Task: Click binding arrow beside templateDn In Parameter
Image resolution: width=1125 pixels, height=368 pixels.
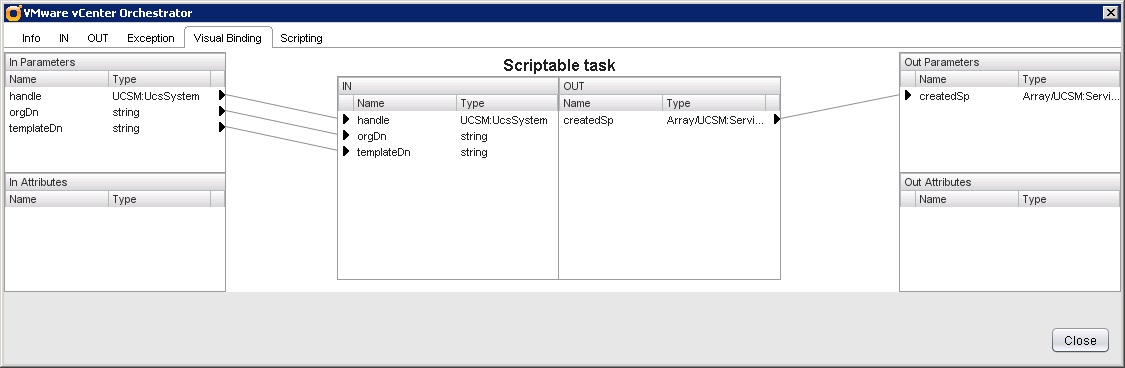Action: coord(222,128)
